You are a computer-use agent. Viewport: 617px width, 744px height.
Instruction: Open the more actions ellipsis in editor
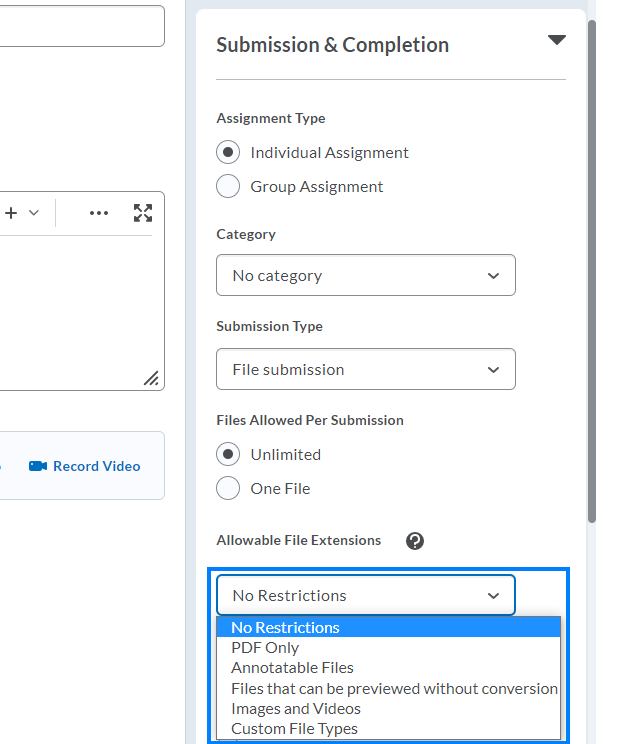tap(99, 213)
